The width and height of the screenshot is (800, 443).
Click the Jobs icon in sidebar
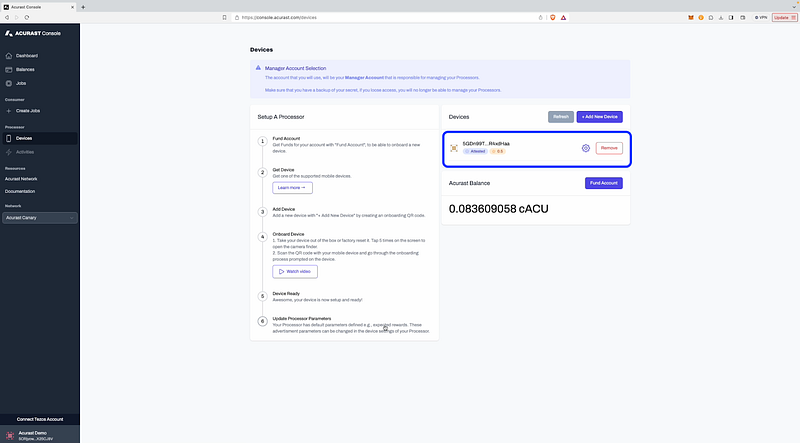coord(9,83)
